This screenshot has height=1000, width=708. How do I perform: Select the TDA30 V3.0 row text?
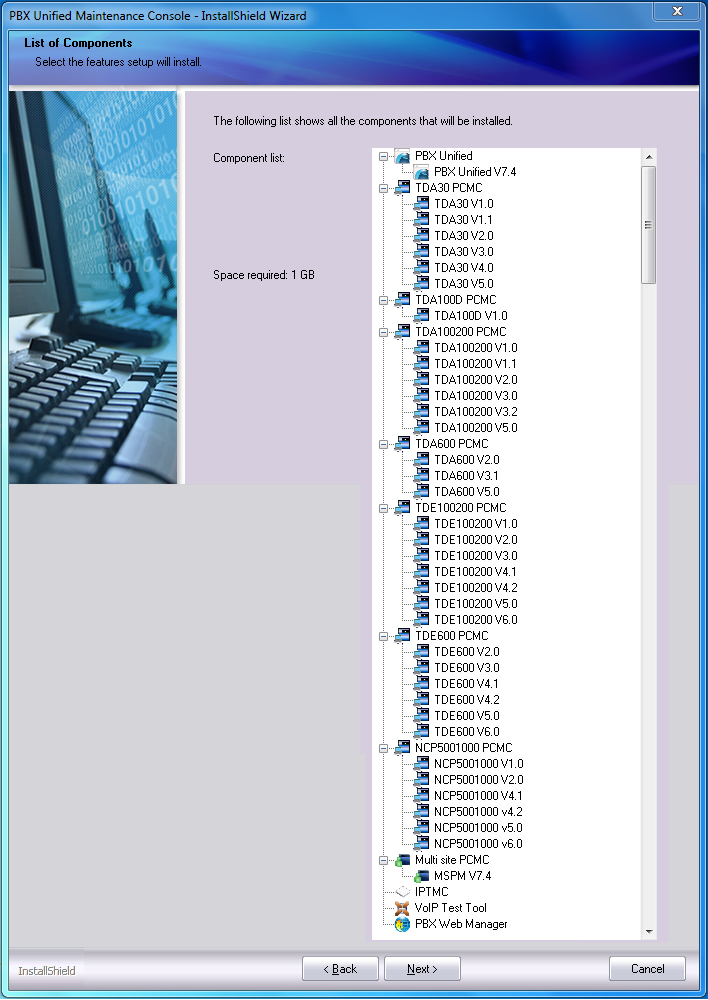click(x=464, y=251)
